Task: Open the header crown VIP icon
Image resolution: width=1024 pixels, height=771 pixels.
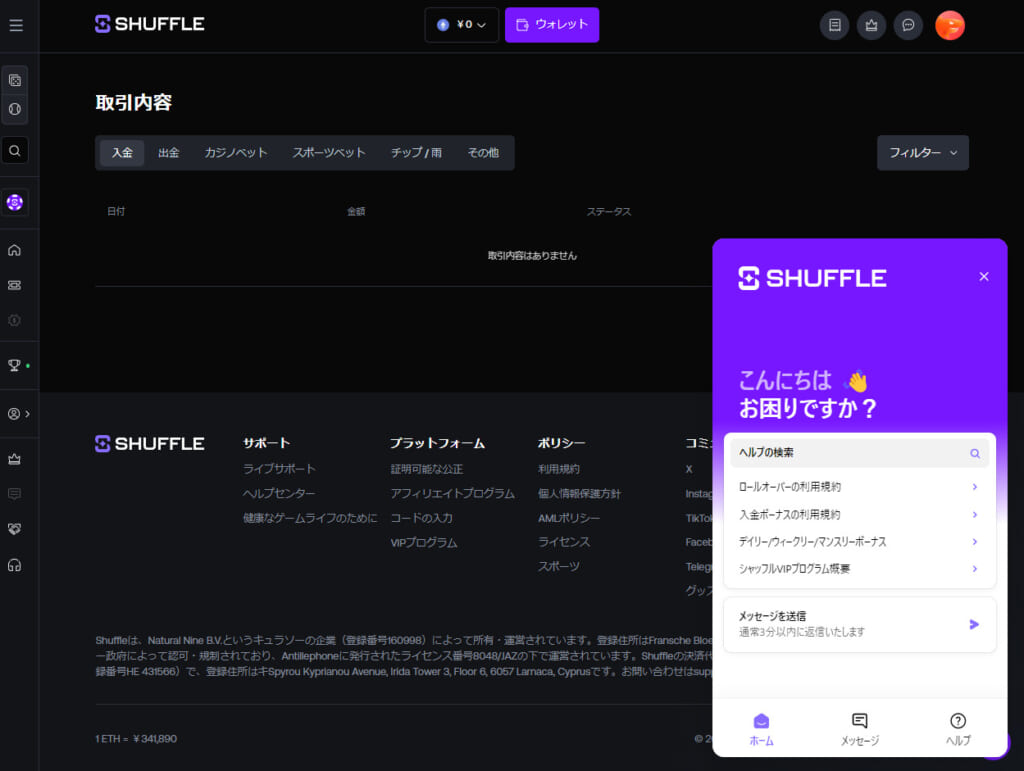Action: [871, 25]
